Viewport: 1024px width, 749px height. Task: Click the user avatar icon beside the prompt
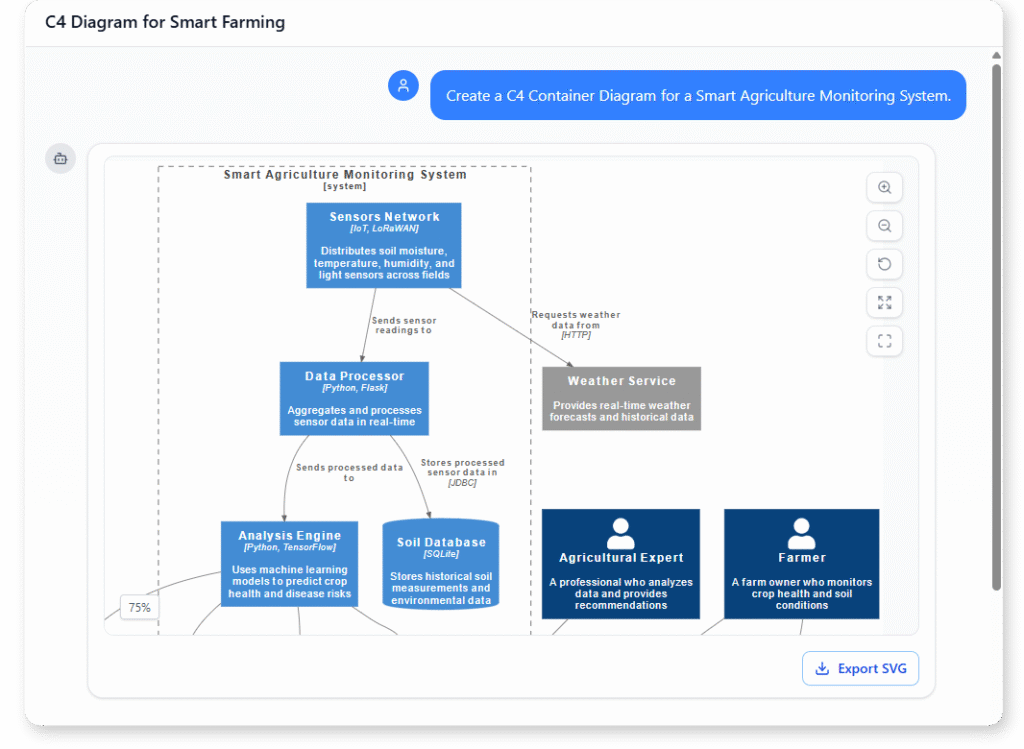point(403,86)
